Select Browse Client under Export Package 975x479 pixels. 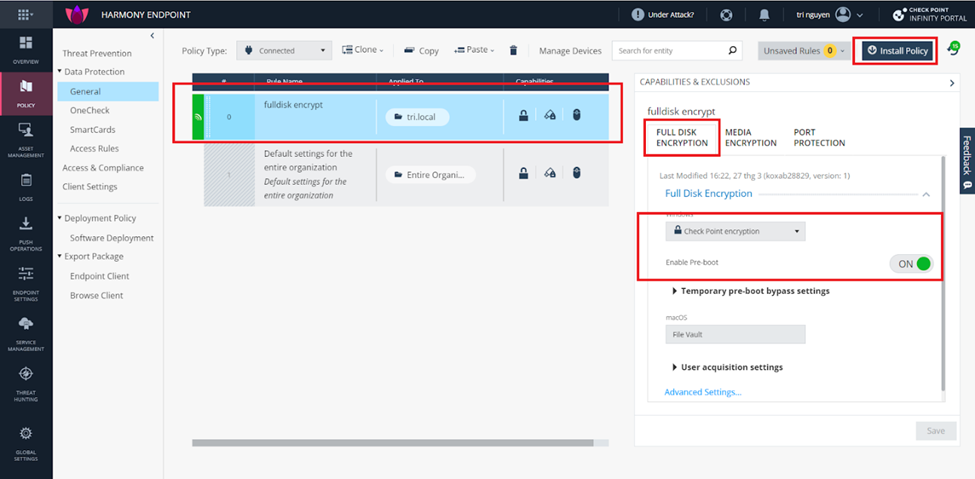pyautogui.click(x=96, y=295)
